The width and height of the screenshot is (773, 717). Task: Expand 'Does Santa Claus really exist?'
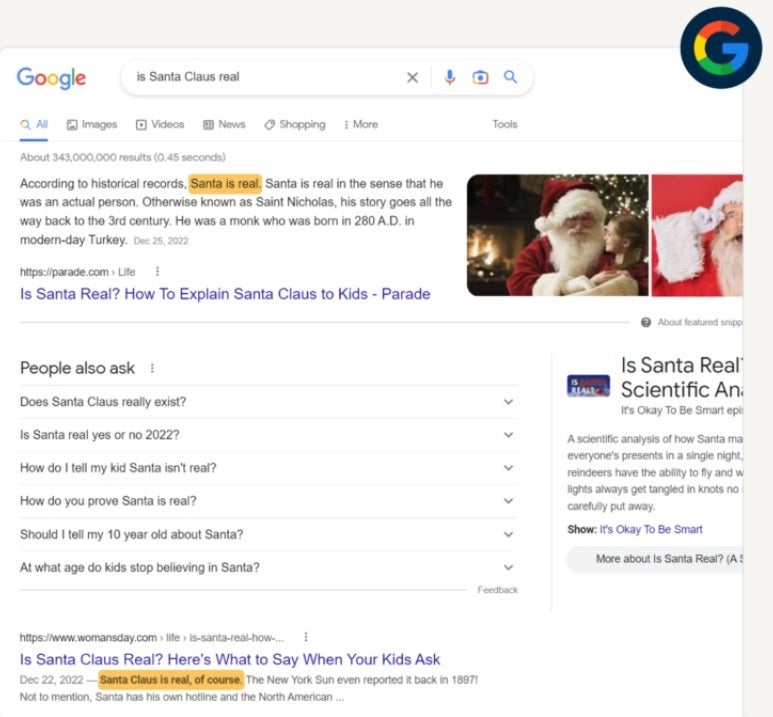coord(269,402)
